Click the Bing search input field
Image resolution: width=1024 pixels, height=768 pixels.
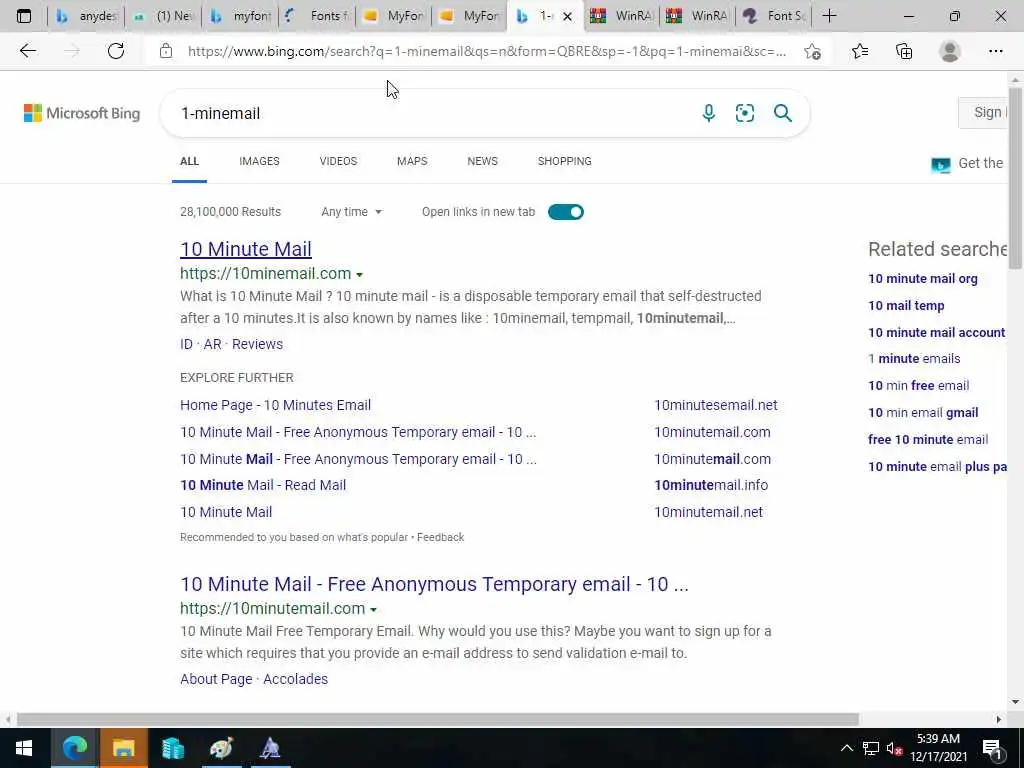pos(431,113)
